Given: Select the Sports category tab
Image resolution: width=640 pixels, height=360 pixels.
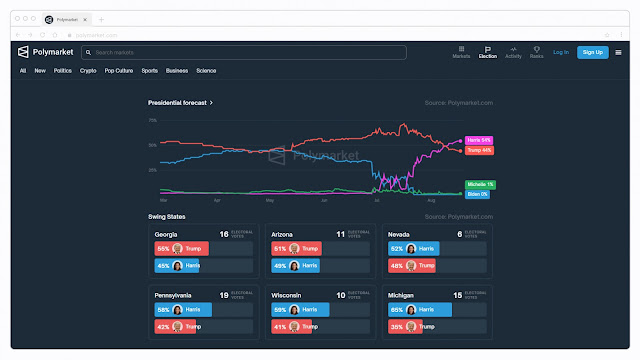Looking at the screenshot, I should (149, 71).
